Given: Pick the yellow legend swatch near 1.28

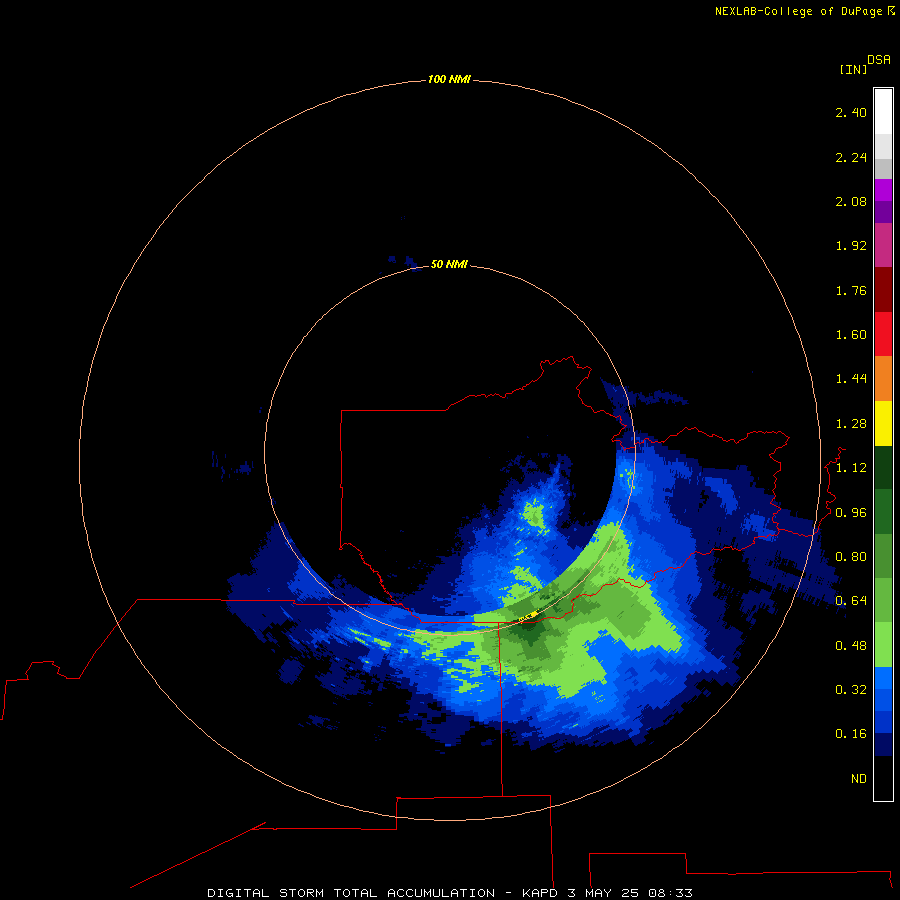Looking at the screenshot, I should tap(883, 423).
